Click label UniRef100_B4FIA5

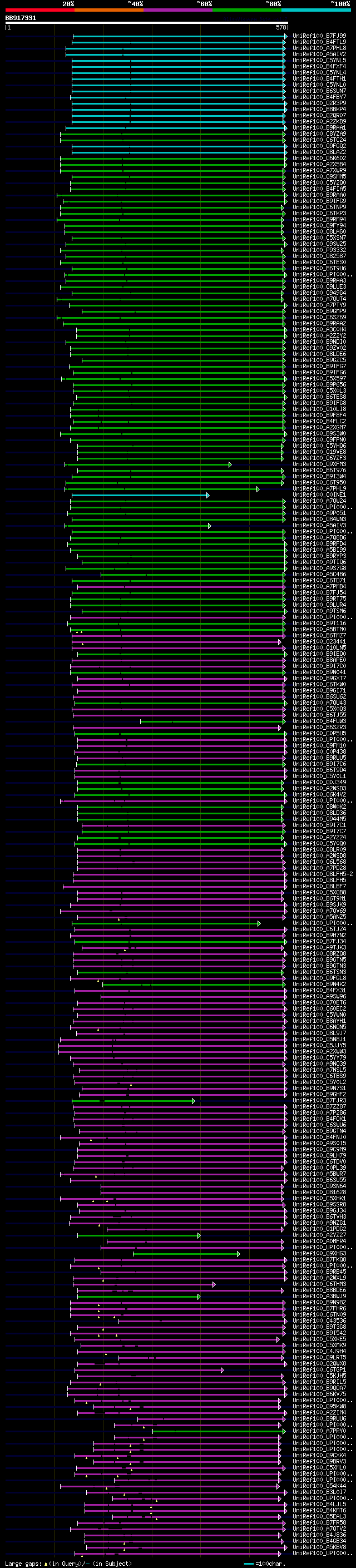(x=319, y=189)
